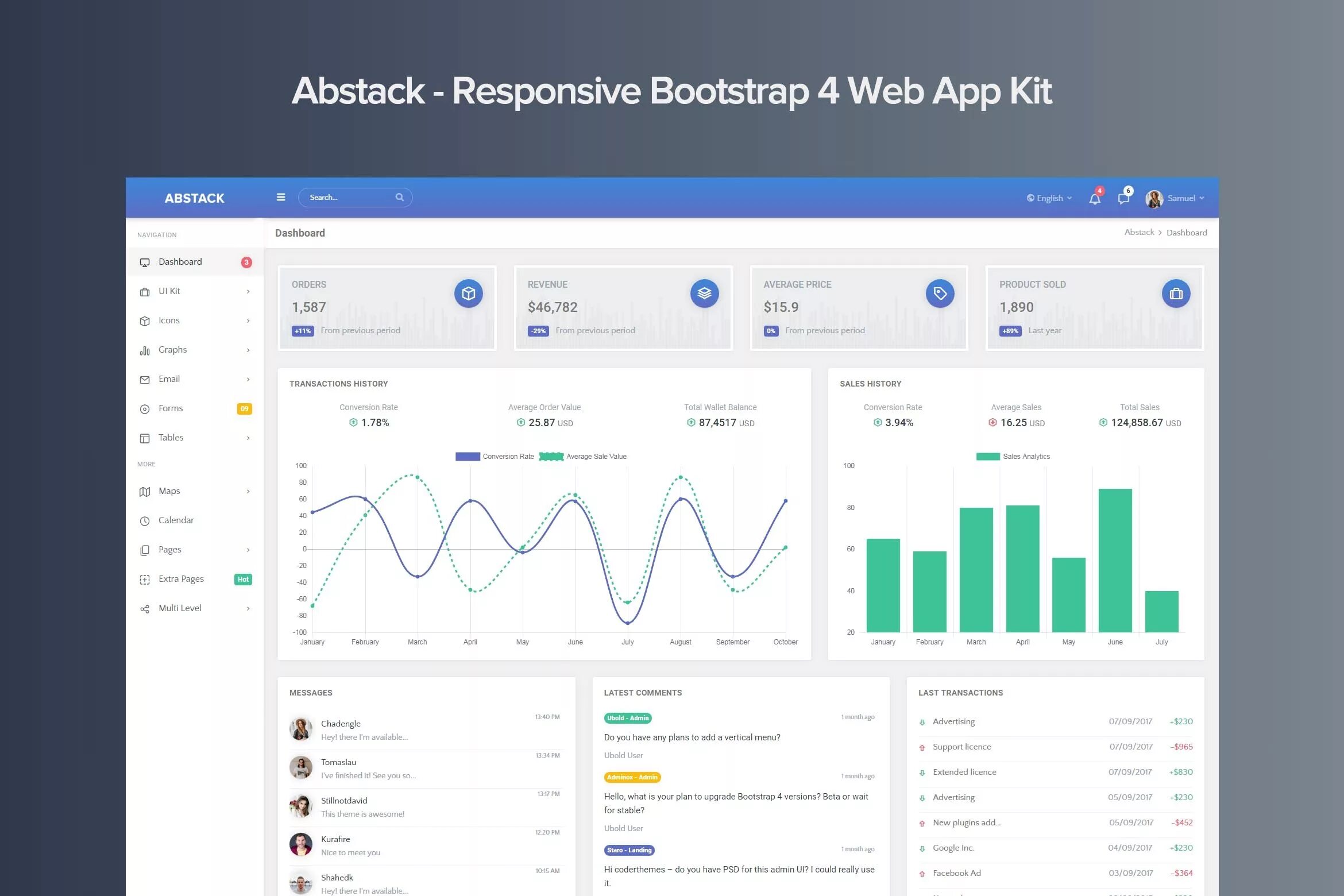Open the English language dropdown
Viewport: 1344px width, 896px height.
tap(1049, 198)
